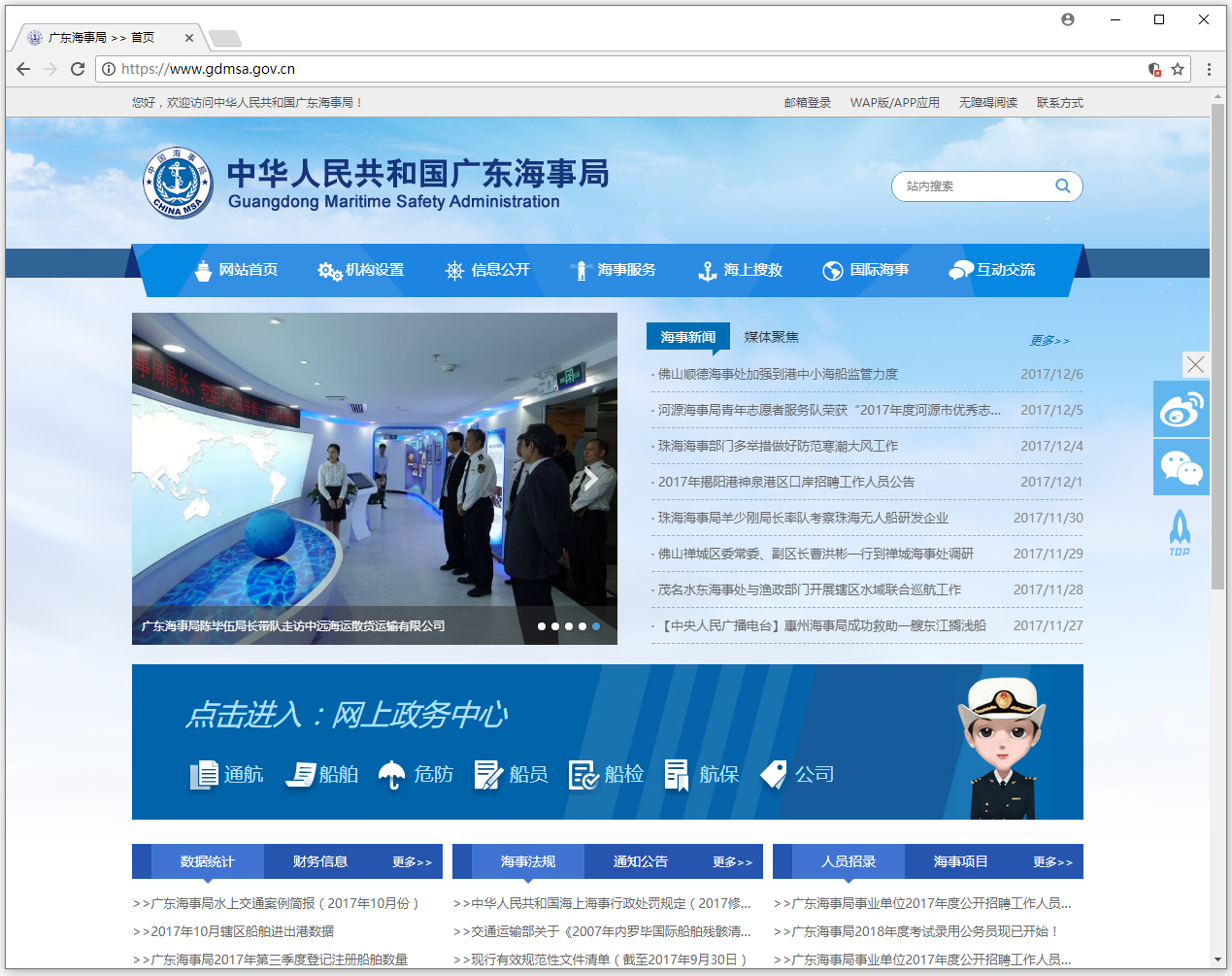Viewport: 1232px width, 976px height.
Task: Bookmark this page with the star icon
Action: click(1178, 69)
